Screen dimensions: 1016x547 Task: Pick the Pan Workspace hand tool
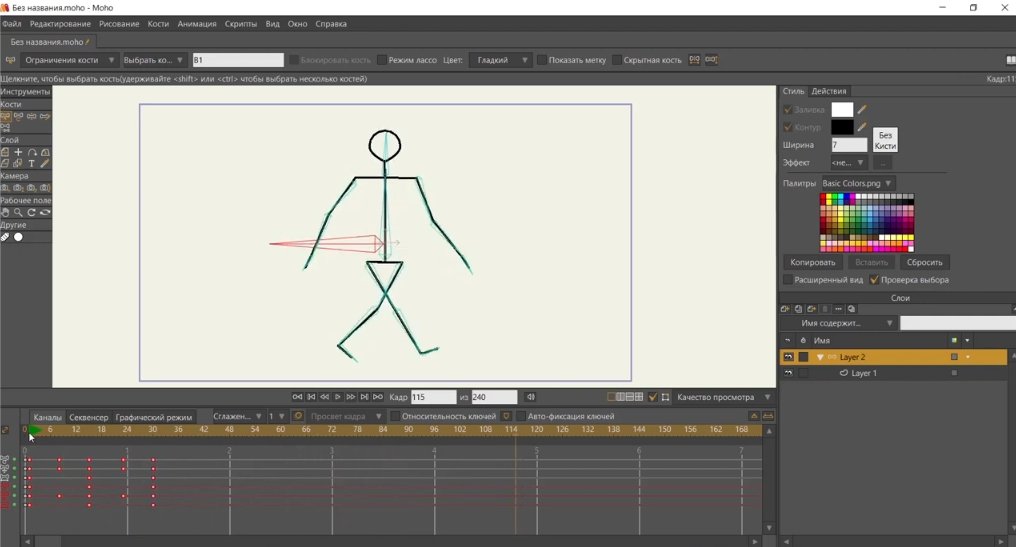(5, 212)
